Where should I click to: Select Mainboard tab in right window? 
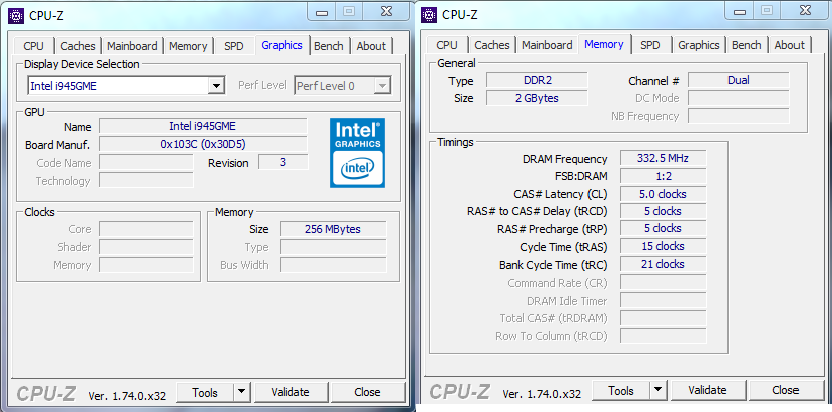[547, 45]
